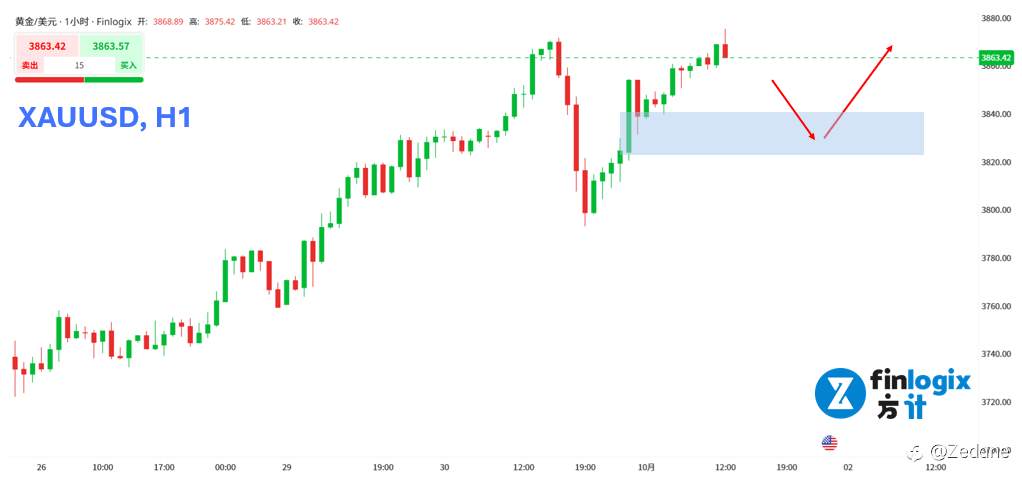Select the red downward arrow drawing
Screen dimensions: 1022x484
797,109
